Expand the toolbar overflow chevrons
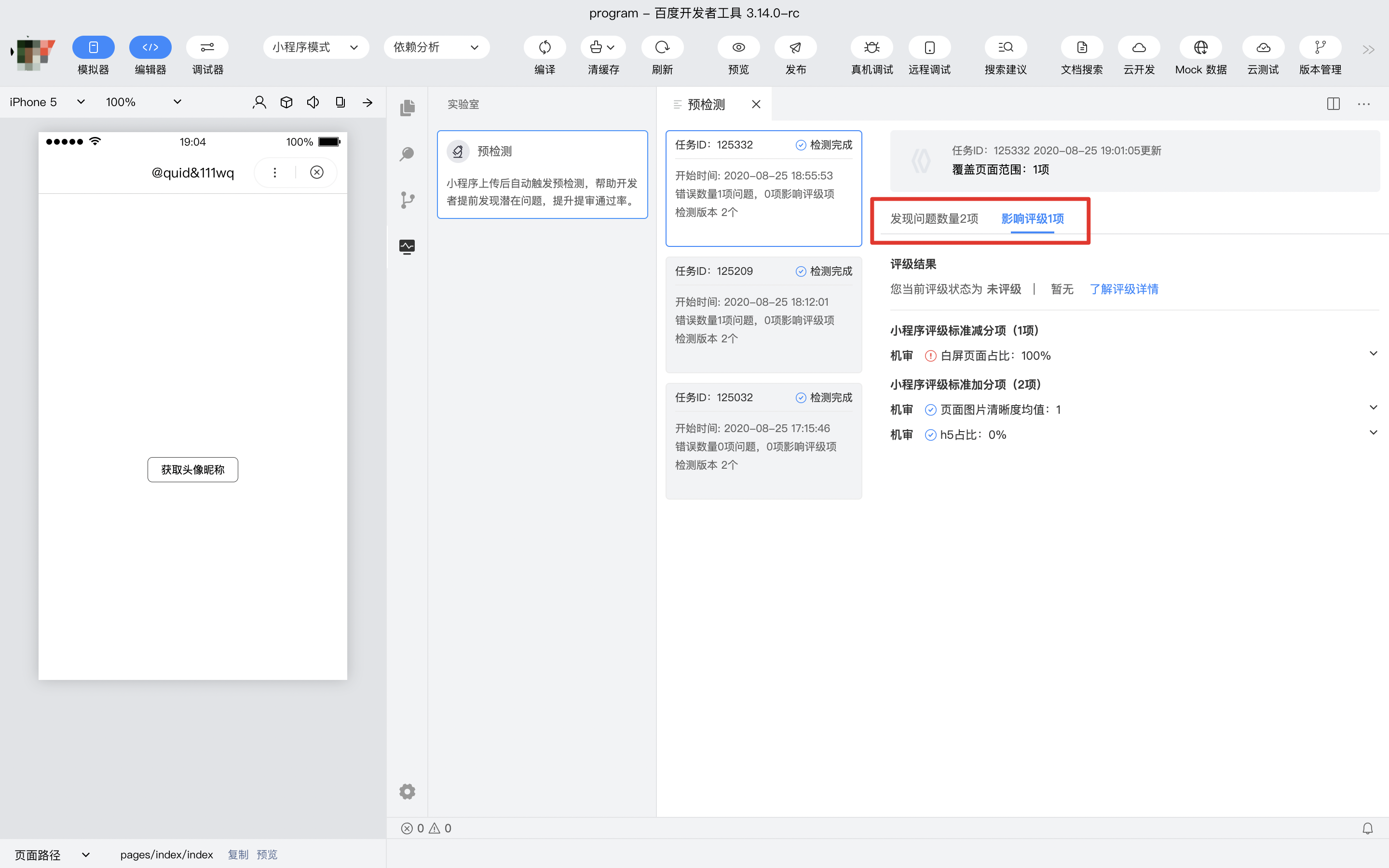This screenshot has width=1389, height=868. tap(1368, 49)
